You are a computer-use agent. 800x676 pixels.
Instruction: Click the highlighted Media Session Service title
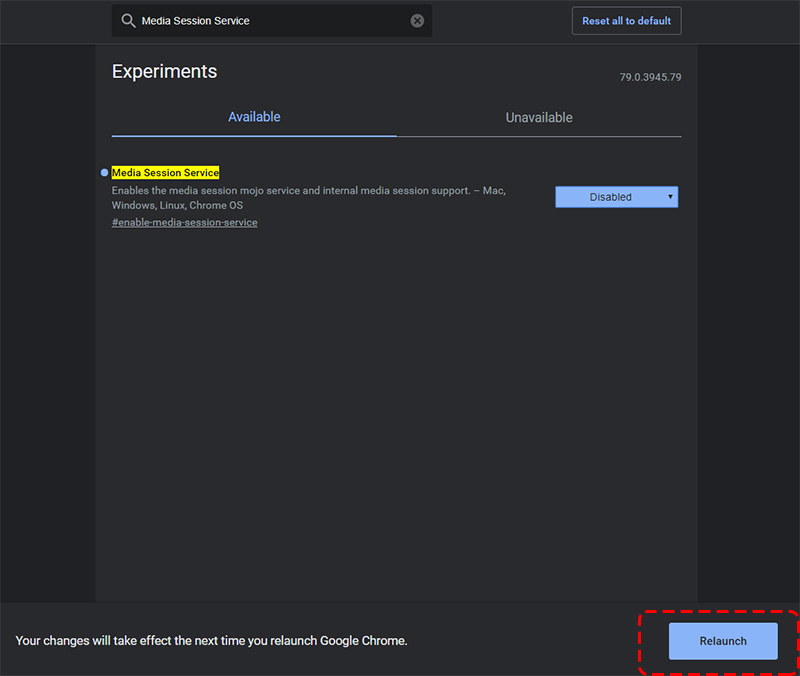click(x=165, y=173)
